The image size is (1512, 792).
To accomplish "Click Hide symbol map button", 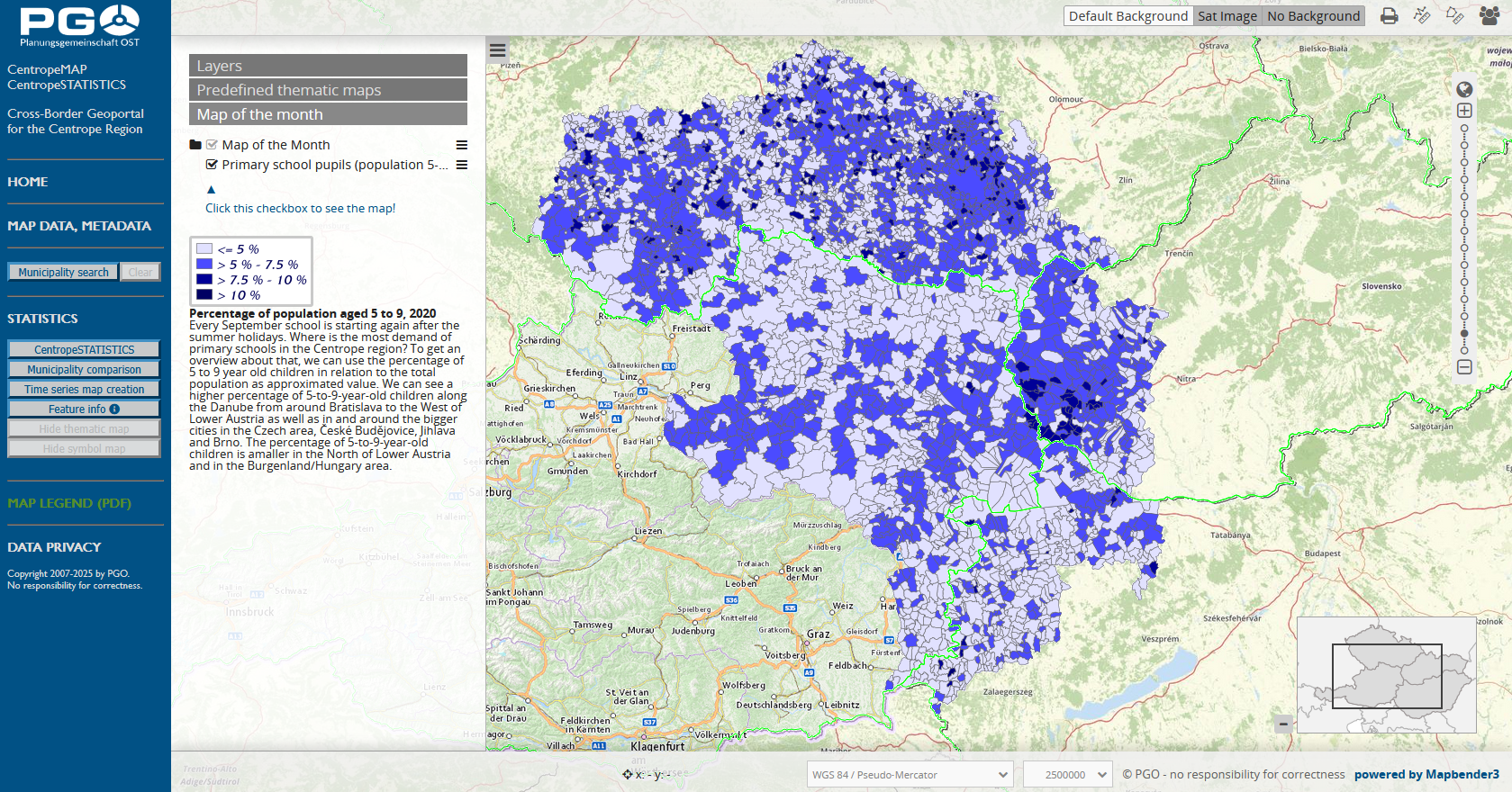I will click(84, 448).
